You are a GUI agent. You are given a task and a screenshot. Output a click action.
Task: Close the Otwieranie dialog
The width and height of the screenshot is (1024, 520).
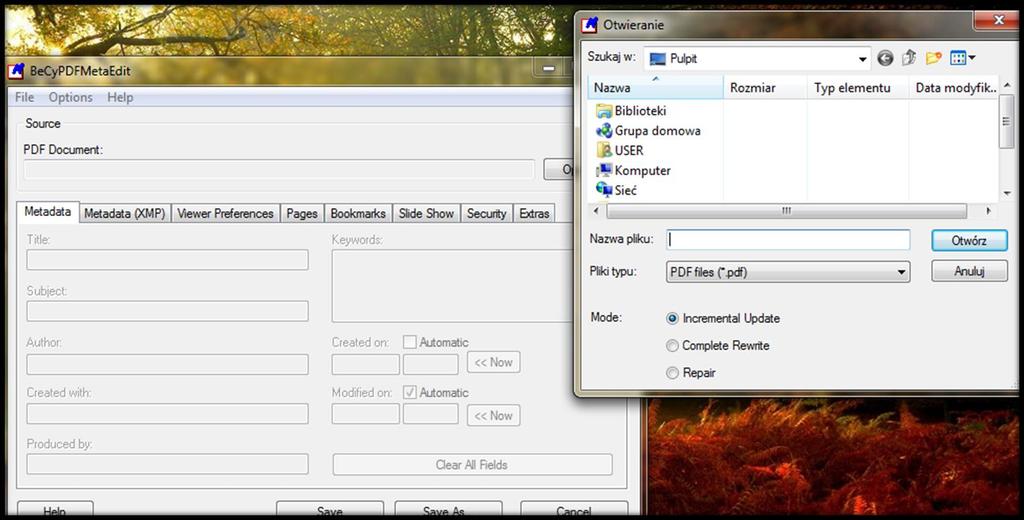(x=998, y=22)
